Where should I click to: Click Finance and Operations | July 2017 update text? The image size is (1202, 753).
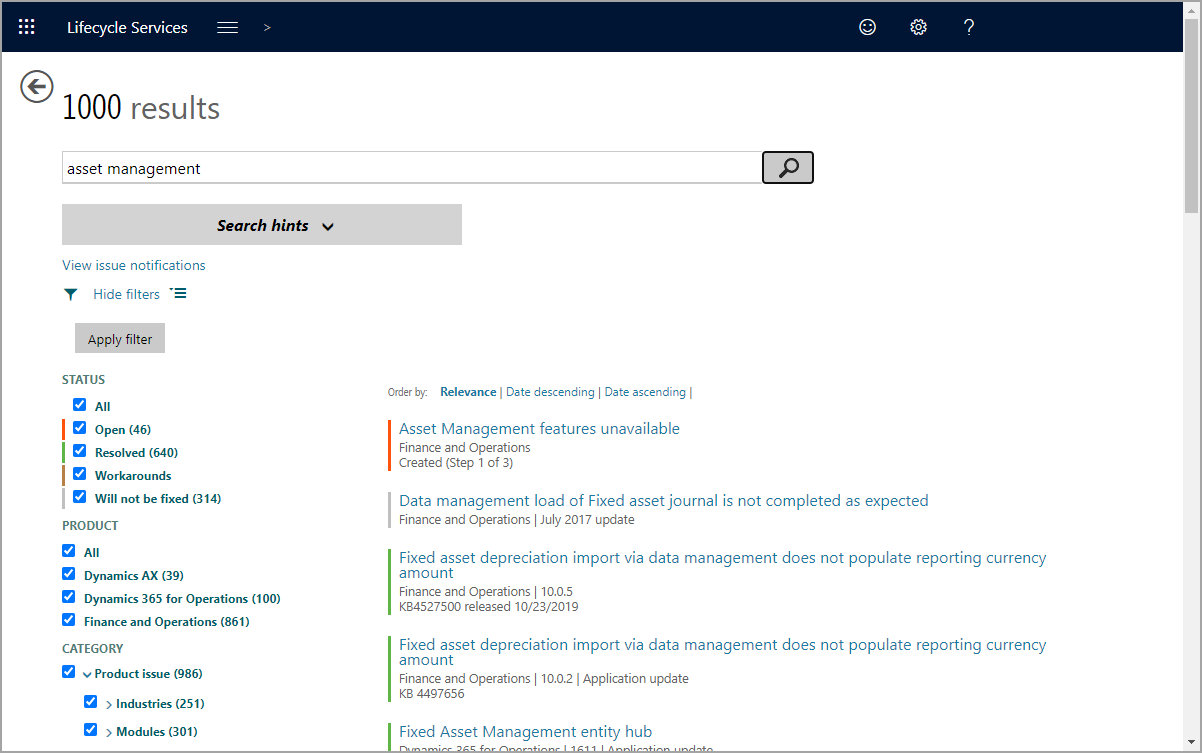click(x=516, y=519)
